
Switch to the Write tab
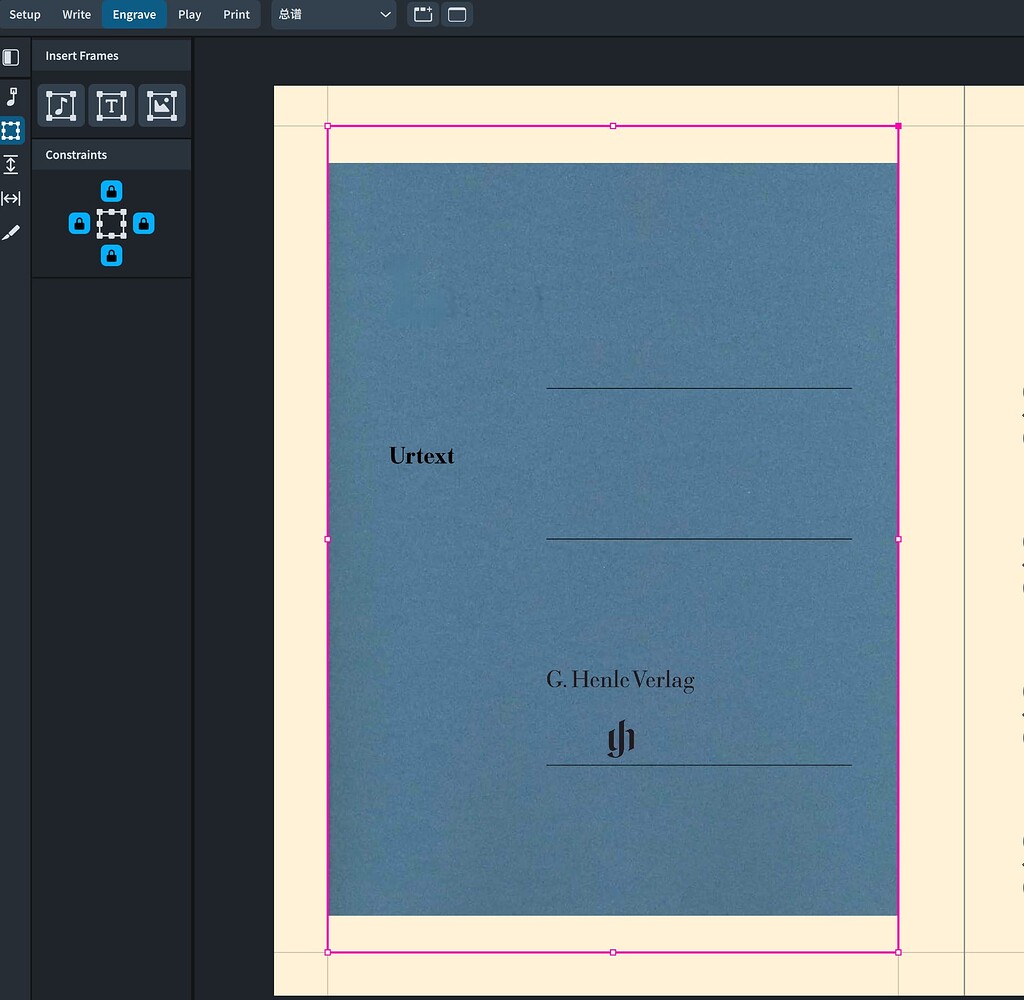tap(76, 14)
